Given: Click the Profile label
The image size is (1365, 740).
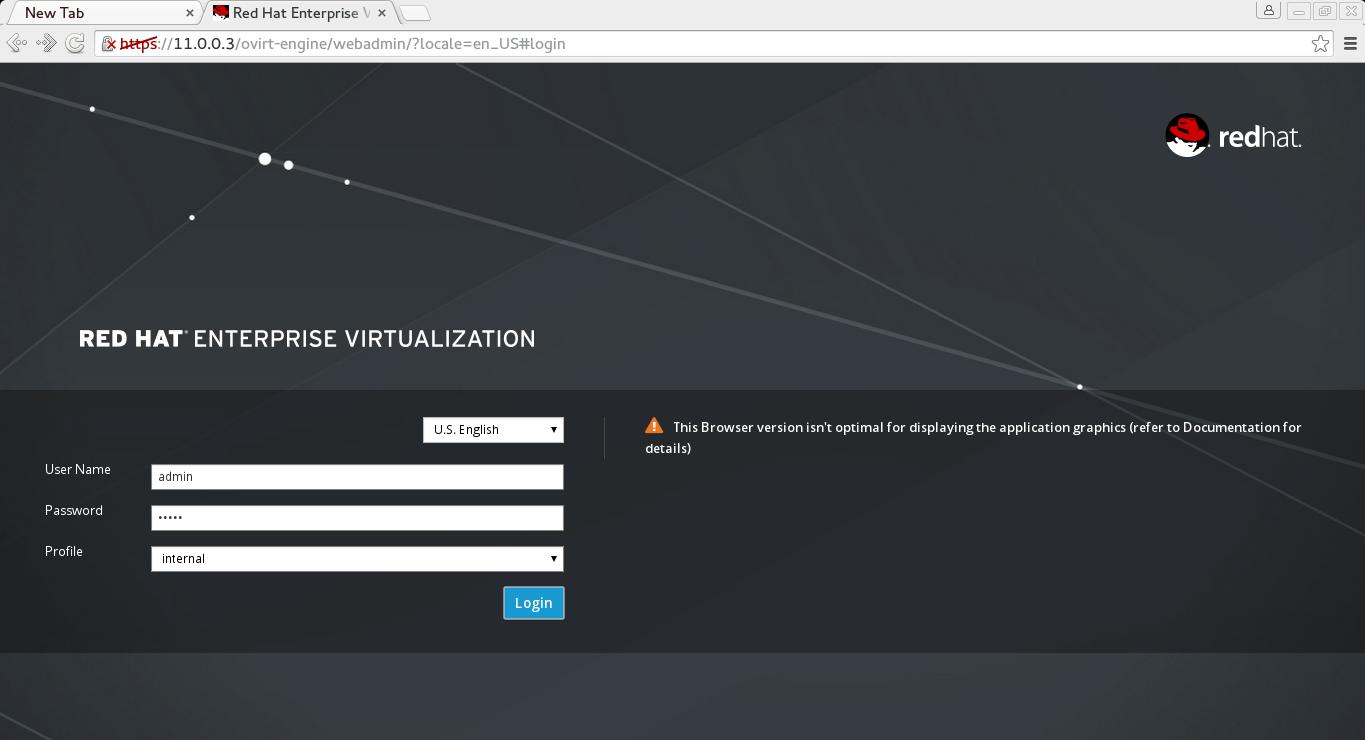Looking at the screenshot, I should pyautogui.click(x=64, y=551).
